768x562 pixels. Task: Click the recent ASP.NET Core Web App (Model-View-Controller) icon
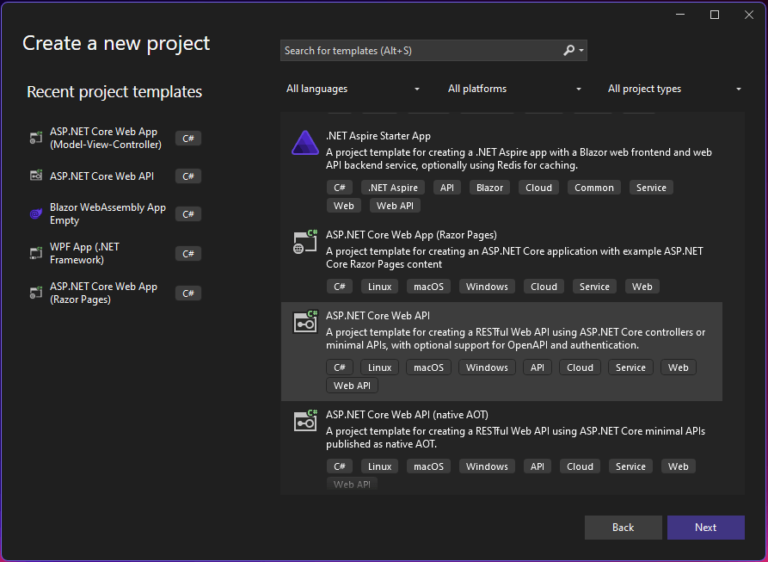click(x=36, y=138)
